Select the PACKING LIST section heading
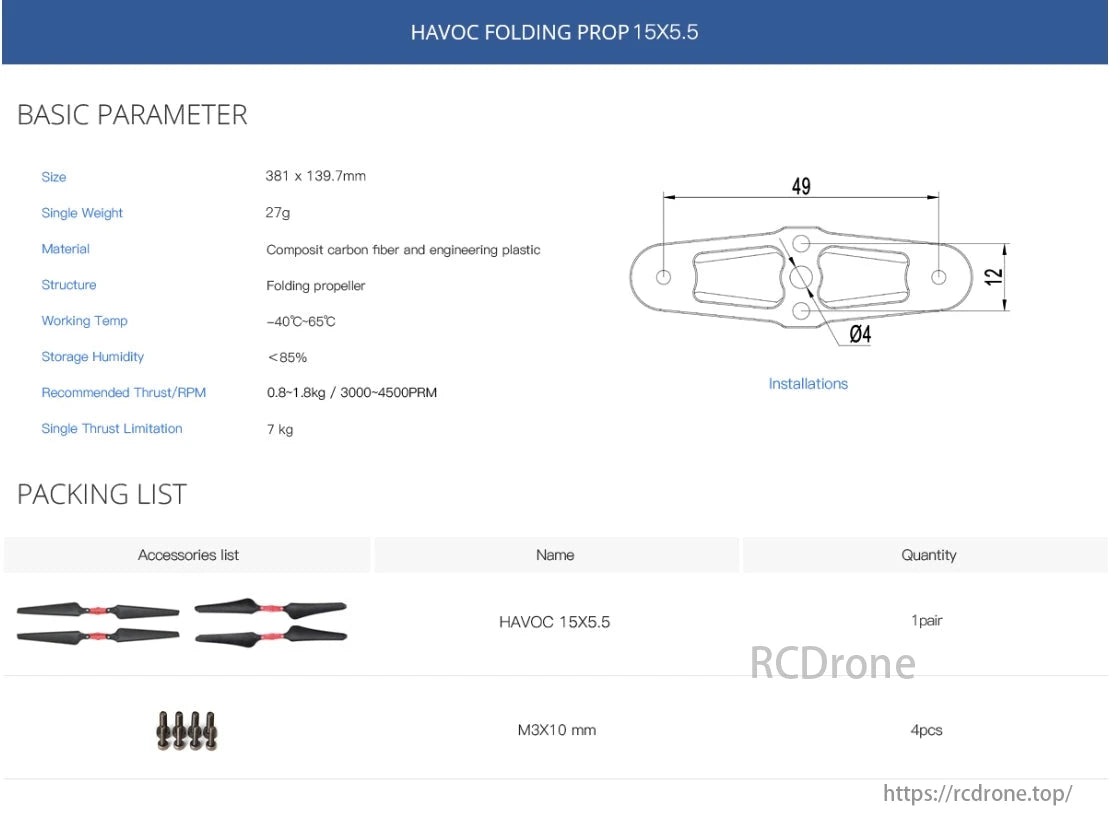Image resolution: width=1109 pixels, height=840 pixels. 101,493
